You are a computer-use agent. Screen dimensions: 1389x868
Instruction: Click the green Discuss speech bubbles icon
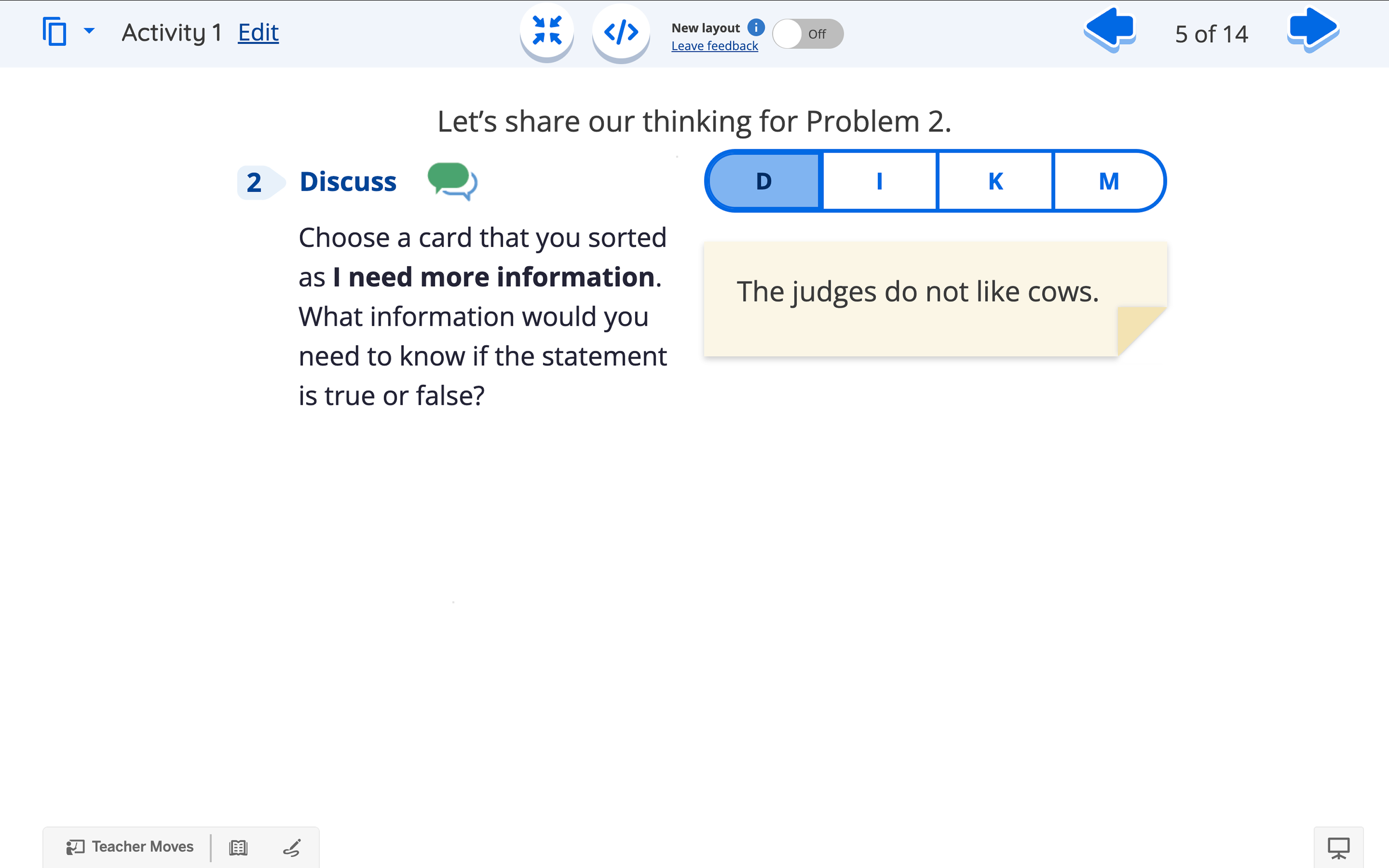tap(452, 181)
